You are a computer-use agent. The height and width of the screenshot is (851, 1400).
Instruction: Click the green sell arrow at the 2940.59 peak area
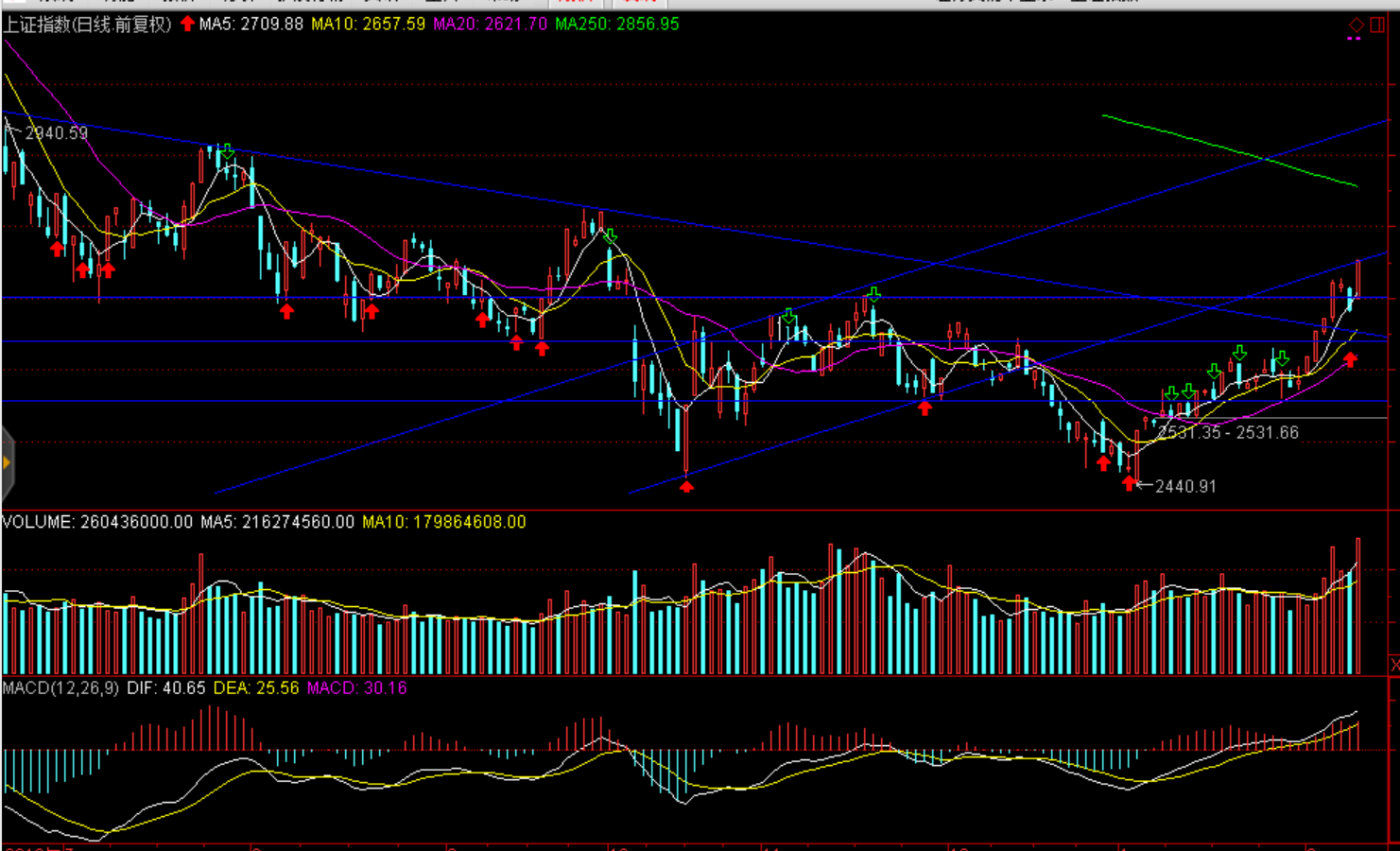(227, 151)
